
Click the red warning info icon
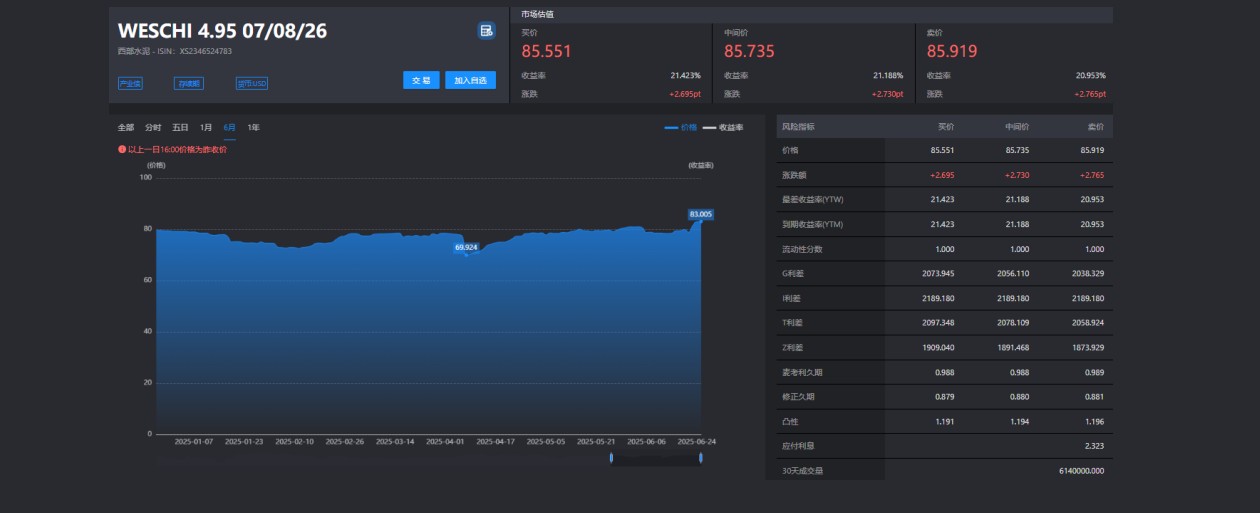coord(122,149)
